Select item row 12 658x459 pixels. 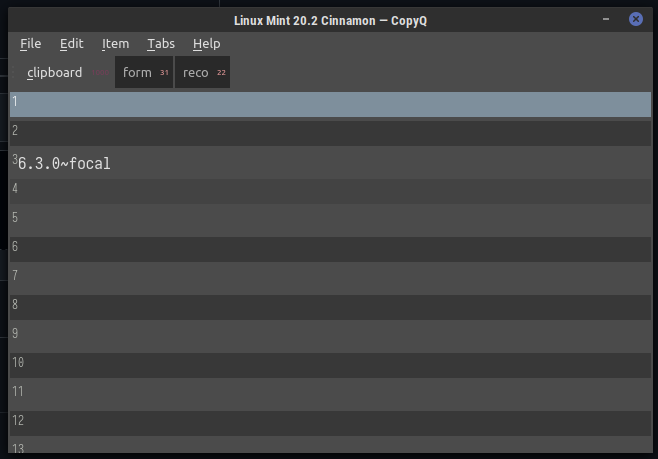pyautogui.click(x=330, y=423)
